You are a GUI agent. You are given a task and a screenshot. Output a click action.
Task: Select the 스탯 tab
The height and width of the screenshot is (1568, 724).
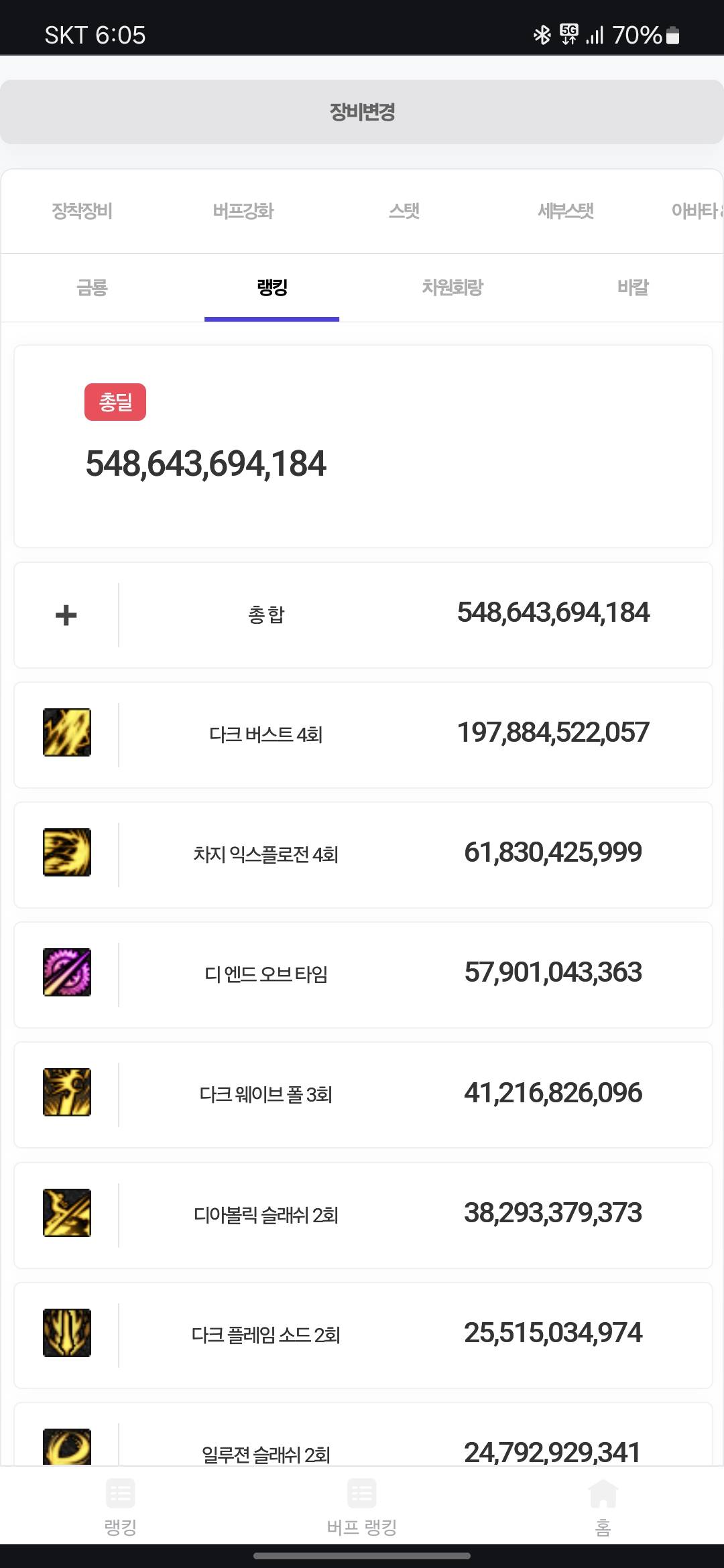pyautogui.click(x=404, y=211)
